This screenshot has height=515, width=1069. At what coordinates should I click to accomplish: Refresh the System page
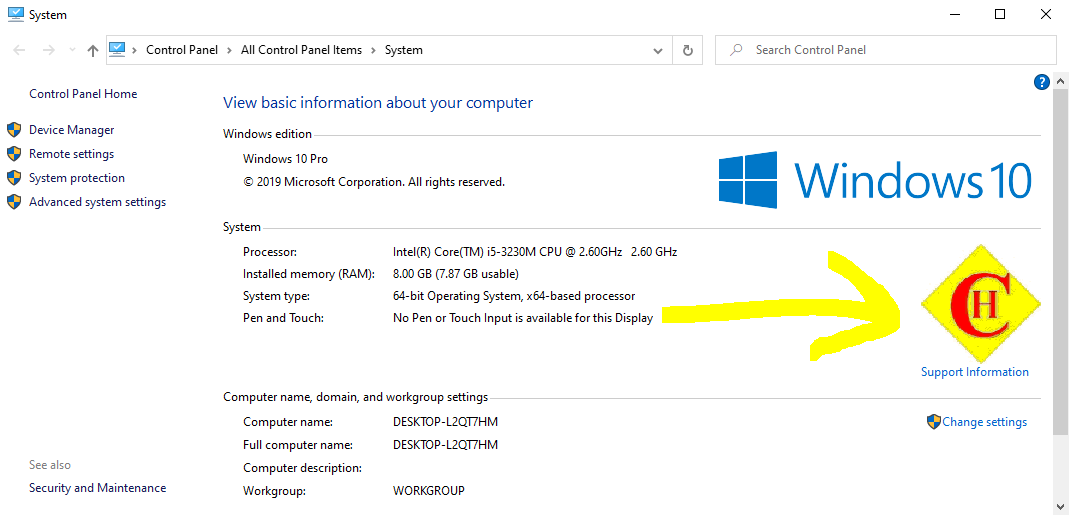(687, 50)
